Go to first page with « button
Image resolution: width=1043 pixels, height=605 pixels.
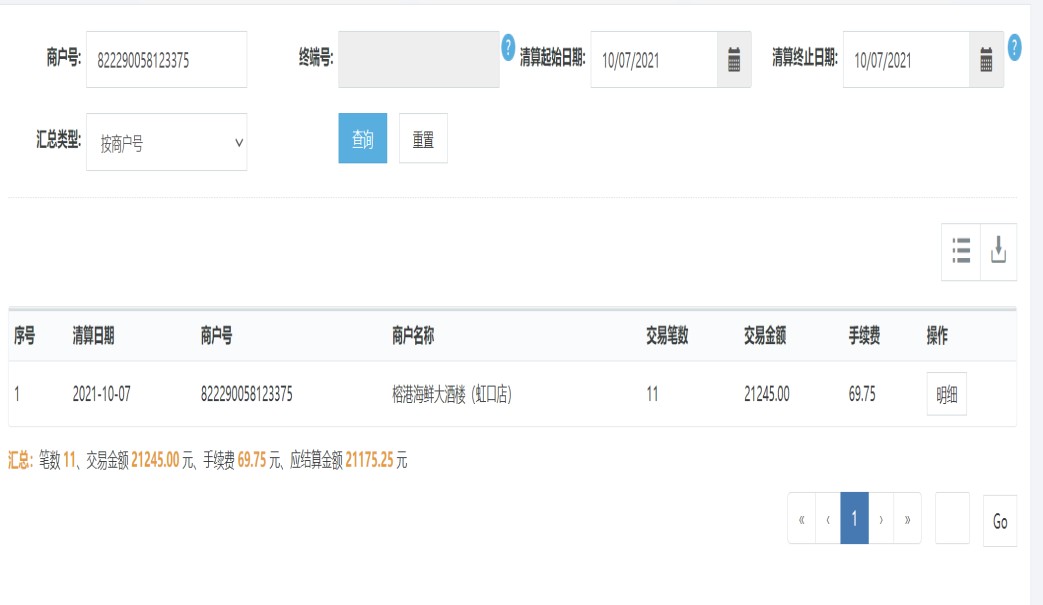pyautogui.click(x=801, y=519)
